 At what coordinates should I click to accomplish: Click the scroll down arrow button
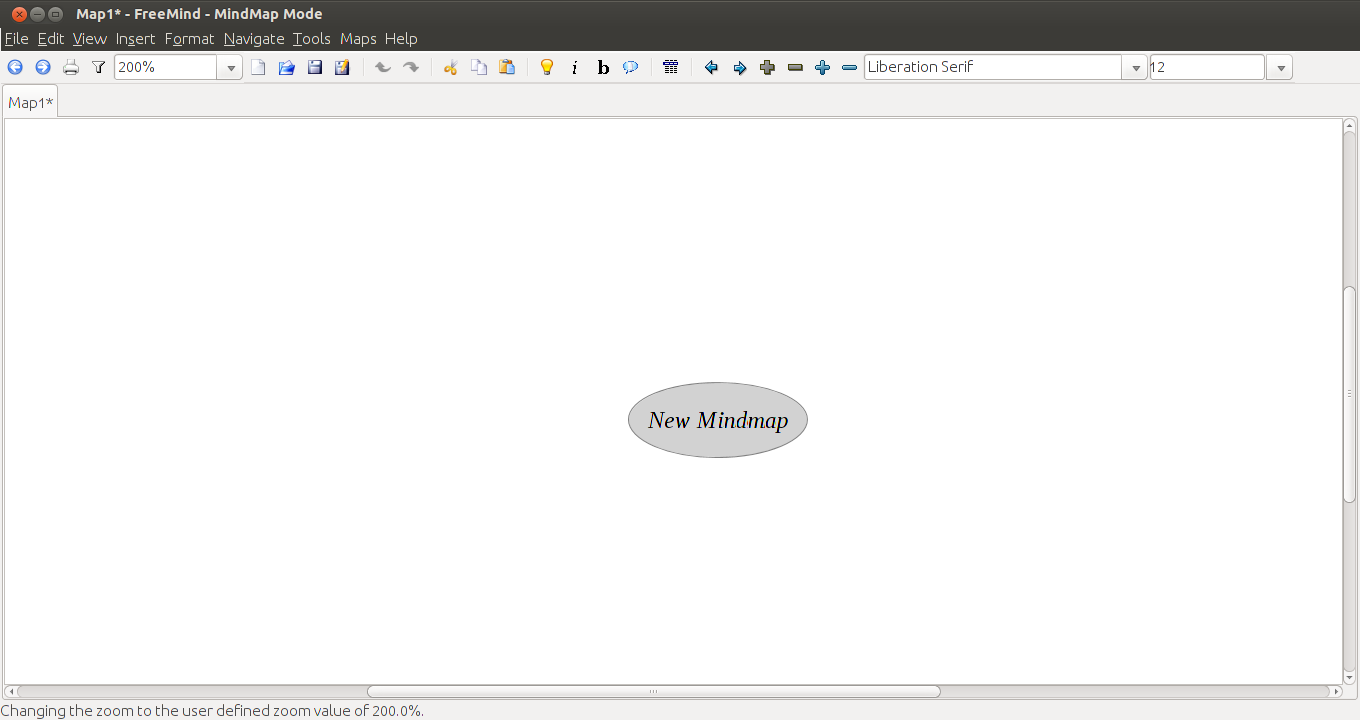pos(1349,679)
